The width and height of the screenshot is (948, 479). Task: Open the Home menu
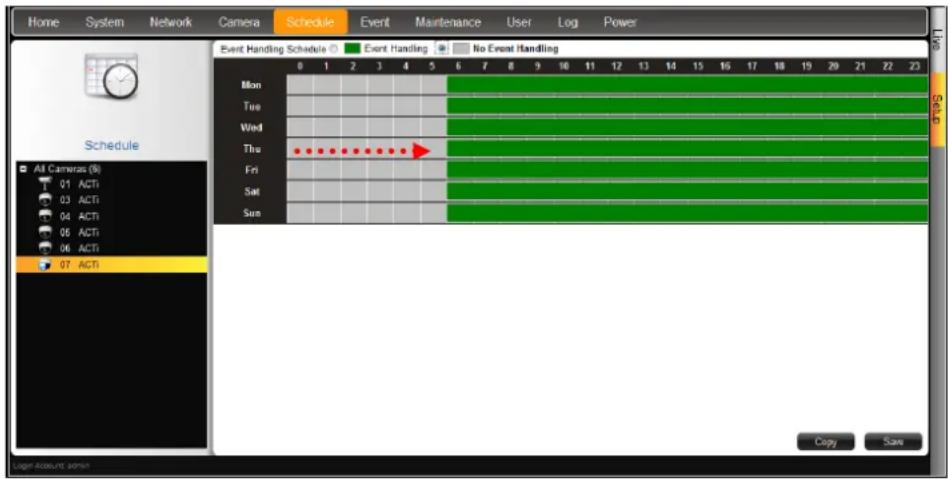[44, 22]
